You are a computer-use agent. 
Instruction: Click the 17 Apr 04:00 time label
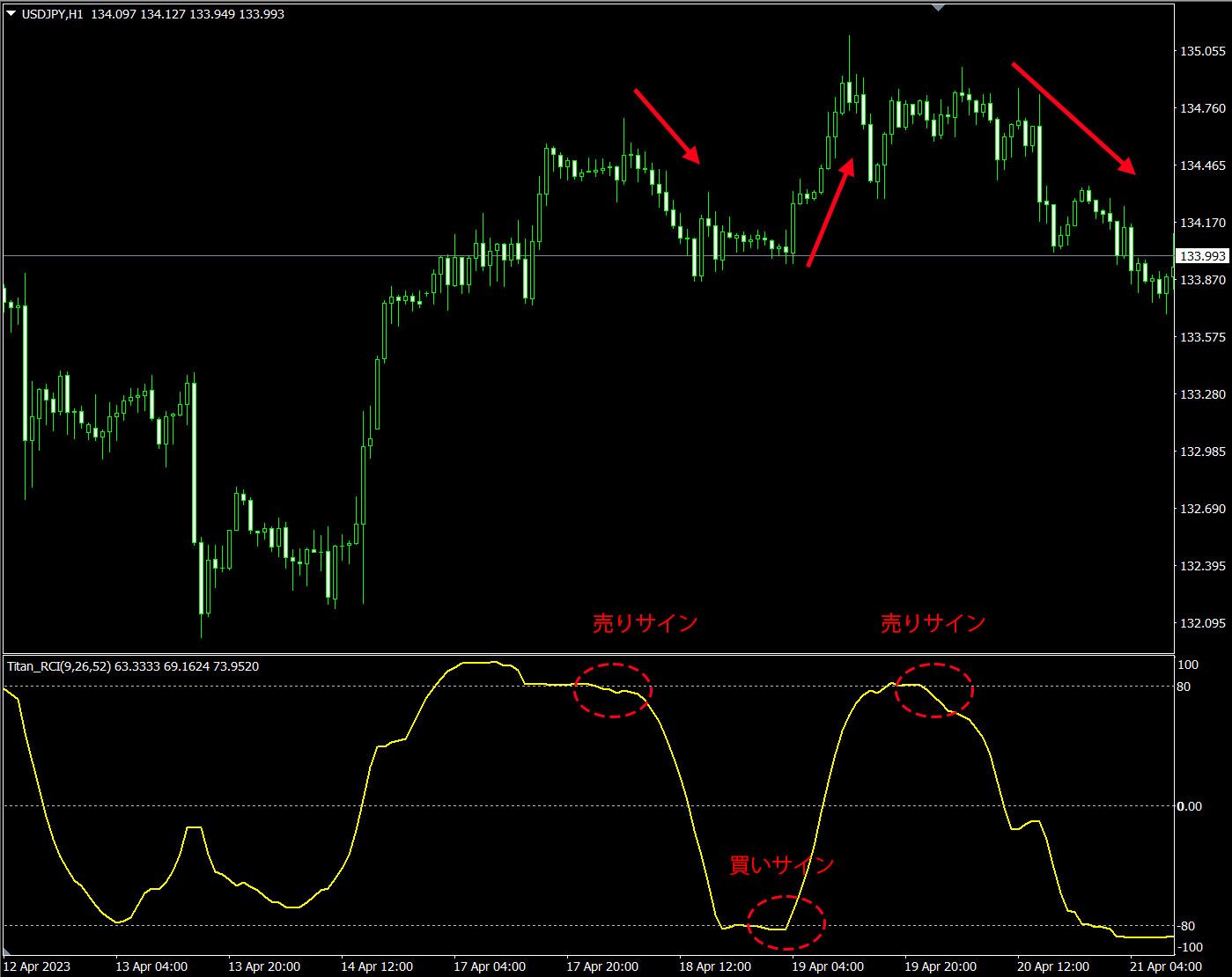(490, 966)
